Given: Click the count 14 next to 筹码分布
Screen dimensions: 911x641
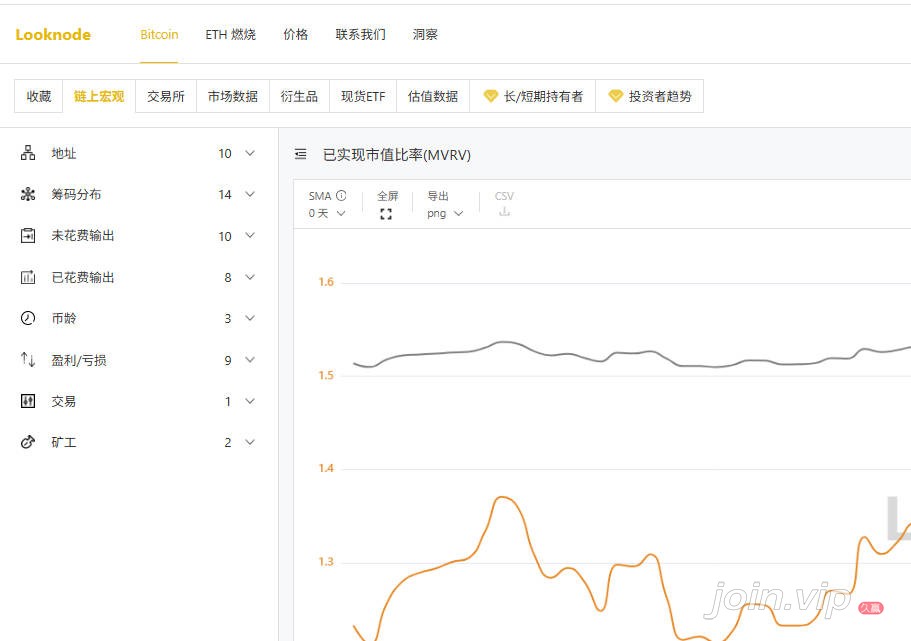Looking at the screenshot, I should pyautogui.click(x=225, y=195).
